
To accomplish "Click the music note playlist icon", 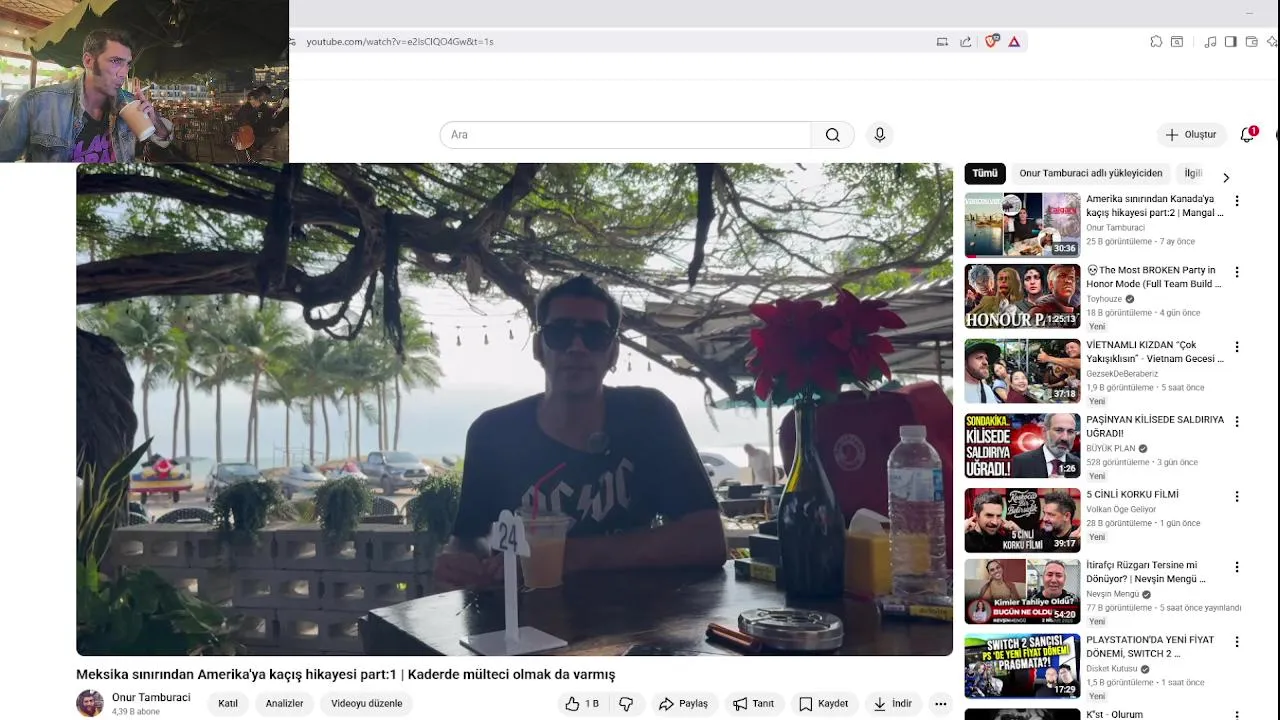I will (1210, 42).
